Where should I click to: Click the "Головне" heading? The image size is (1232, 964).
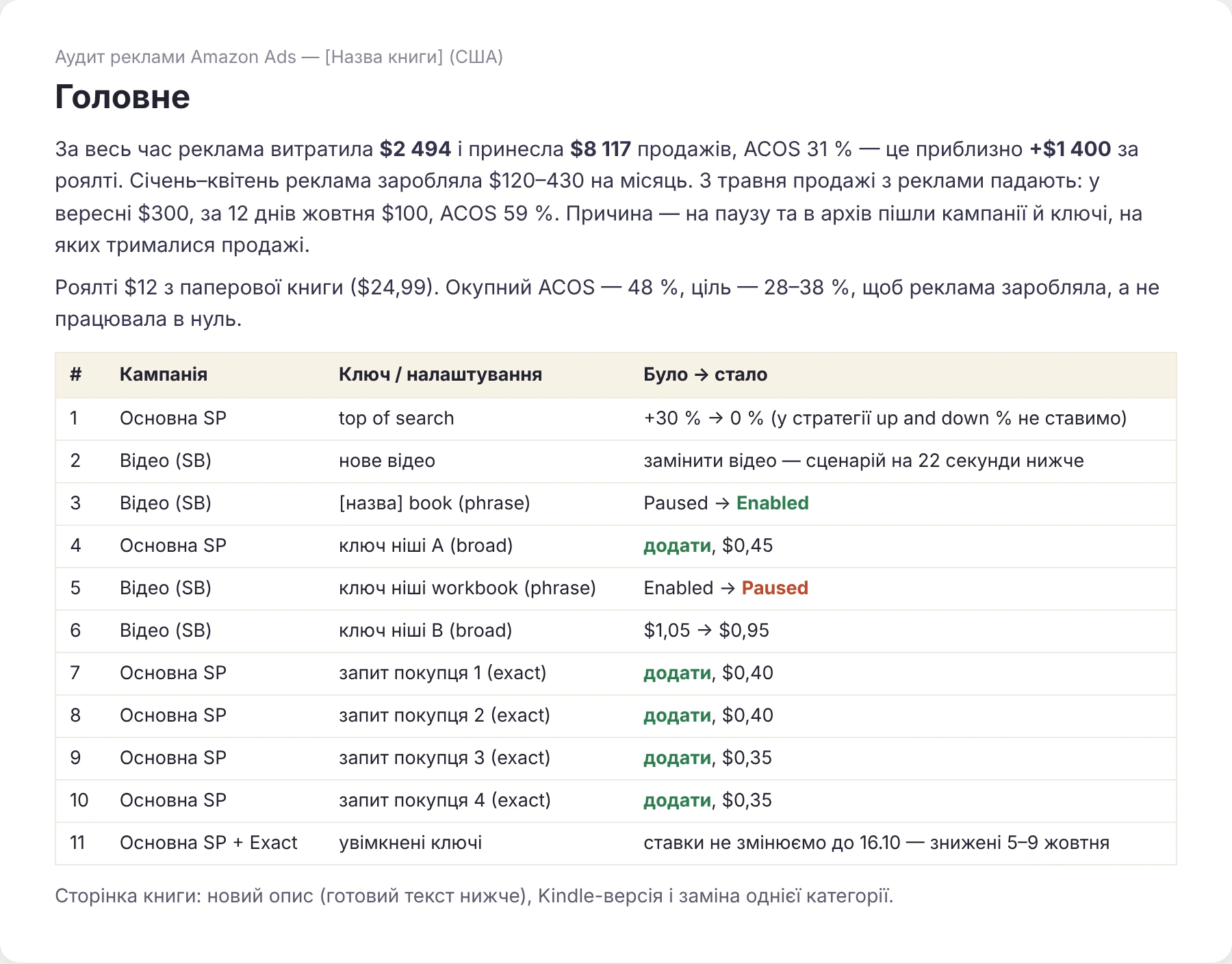[123, 97]
